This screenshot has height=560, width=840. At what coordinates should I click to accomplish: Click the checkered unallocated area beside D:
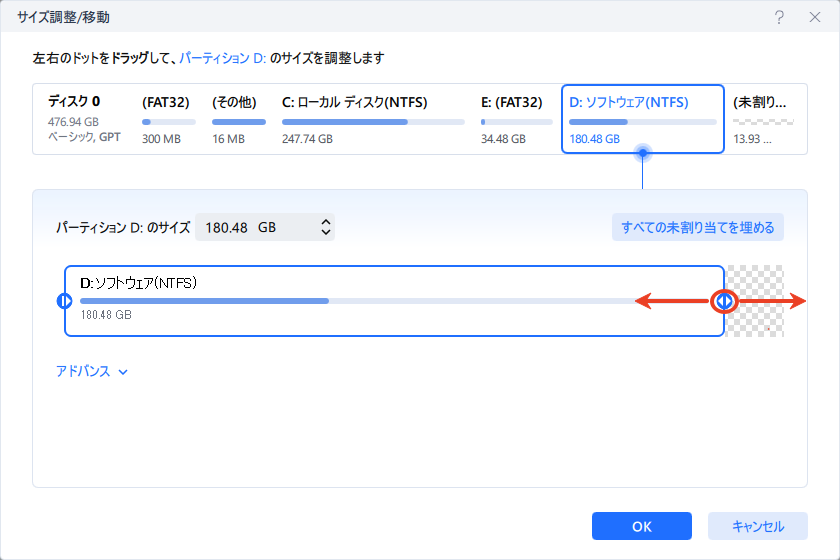[x=754, y=301]
